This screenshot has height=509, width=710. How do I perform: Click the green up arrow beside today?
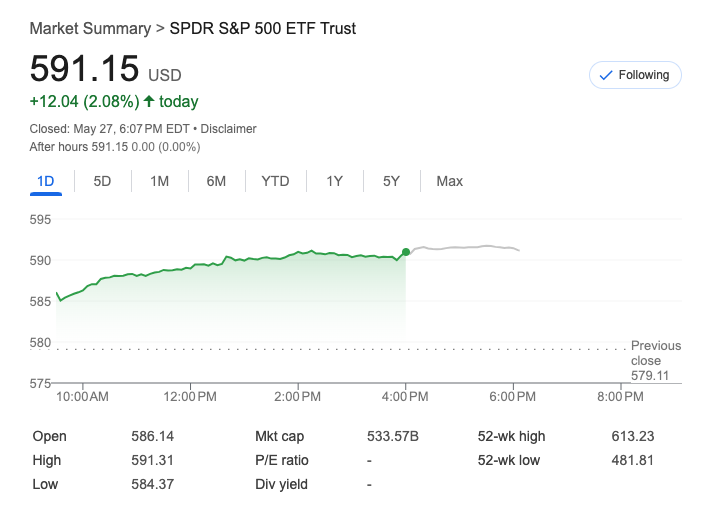tap(149, 101)
